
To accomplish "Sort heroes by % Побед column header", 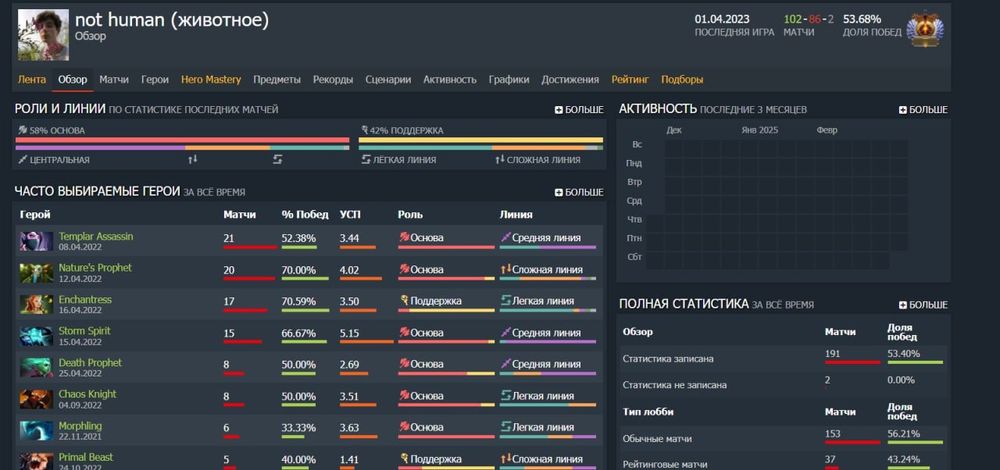I will (305, 214).
